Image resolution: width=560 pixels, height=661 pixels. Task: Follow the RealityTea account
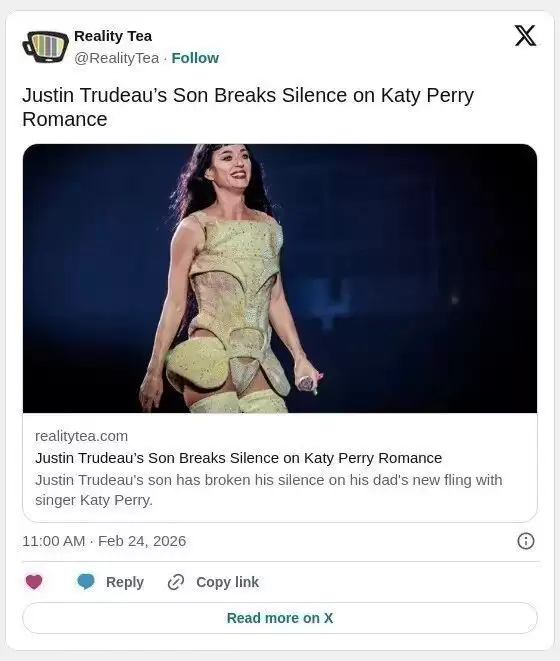tap(195, 58)
